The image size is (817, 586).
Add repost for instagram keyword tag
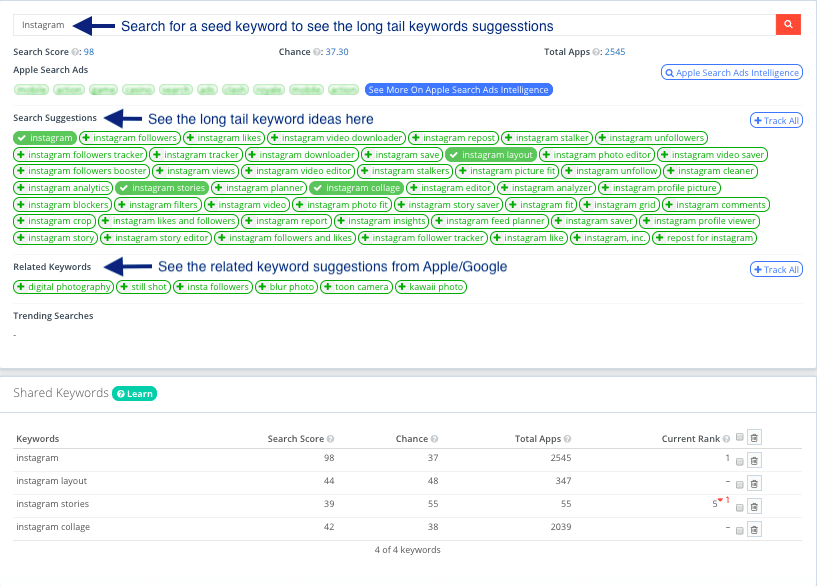pyautogui.click(x=704, y=238)
